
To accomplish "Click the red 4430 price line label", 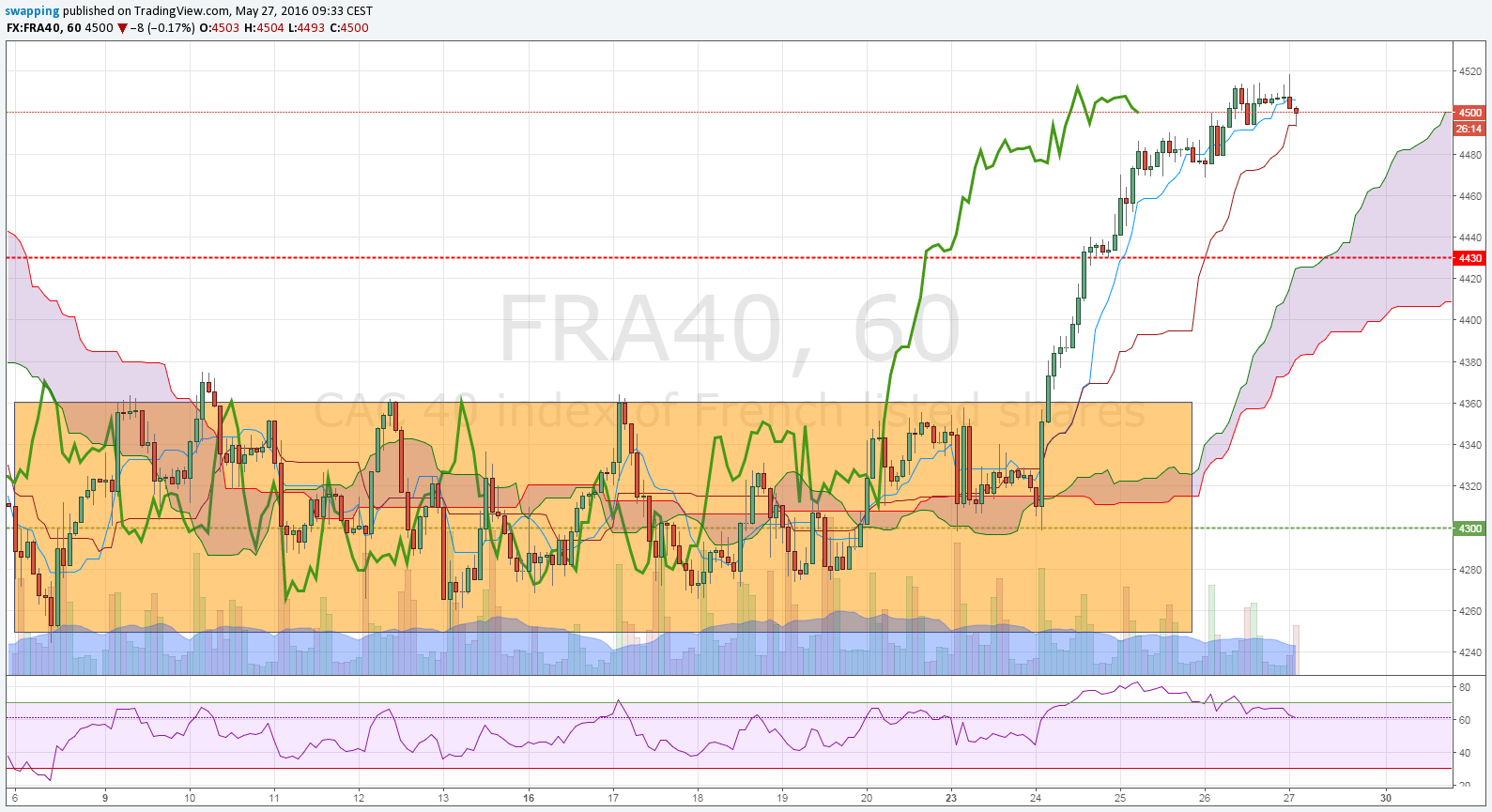I will 1469,258.
